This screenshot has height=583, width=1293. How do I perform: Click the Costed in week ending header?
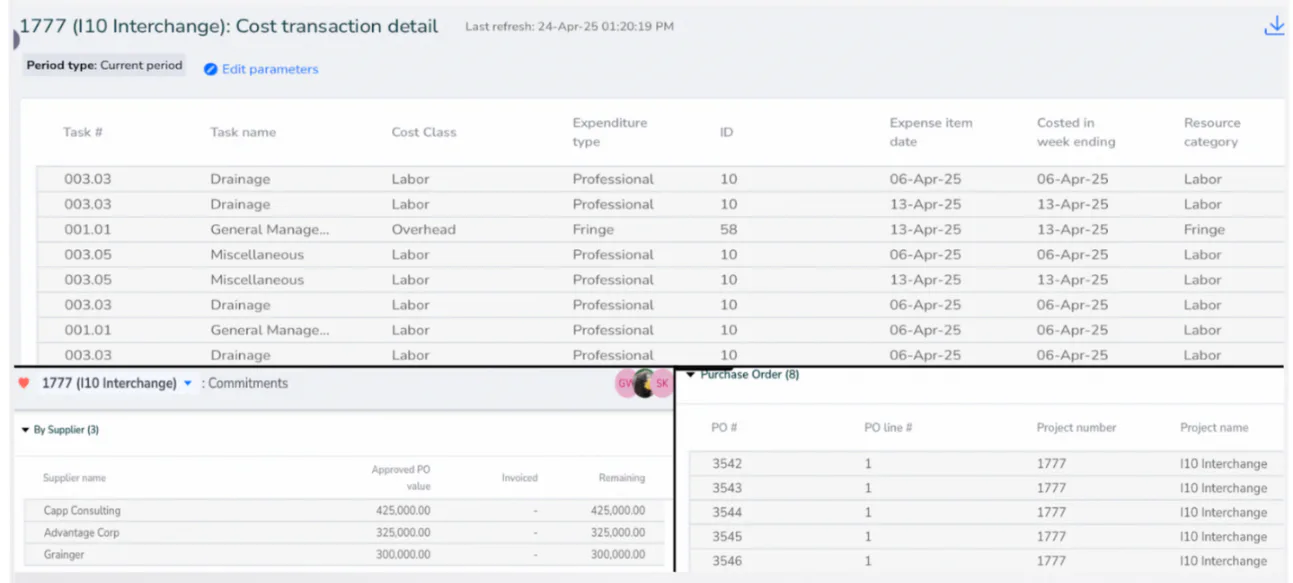[x=1076, y=132]
